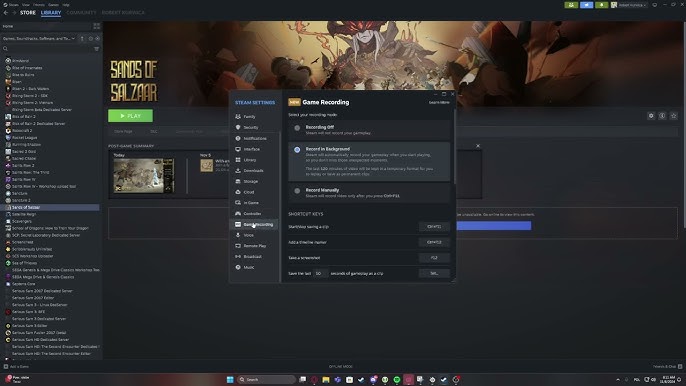Select the Record Manually radio option
The width and height of the screenshot is (686, 386).
(297, 191)
